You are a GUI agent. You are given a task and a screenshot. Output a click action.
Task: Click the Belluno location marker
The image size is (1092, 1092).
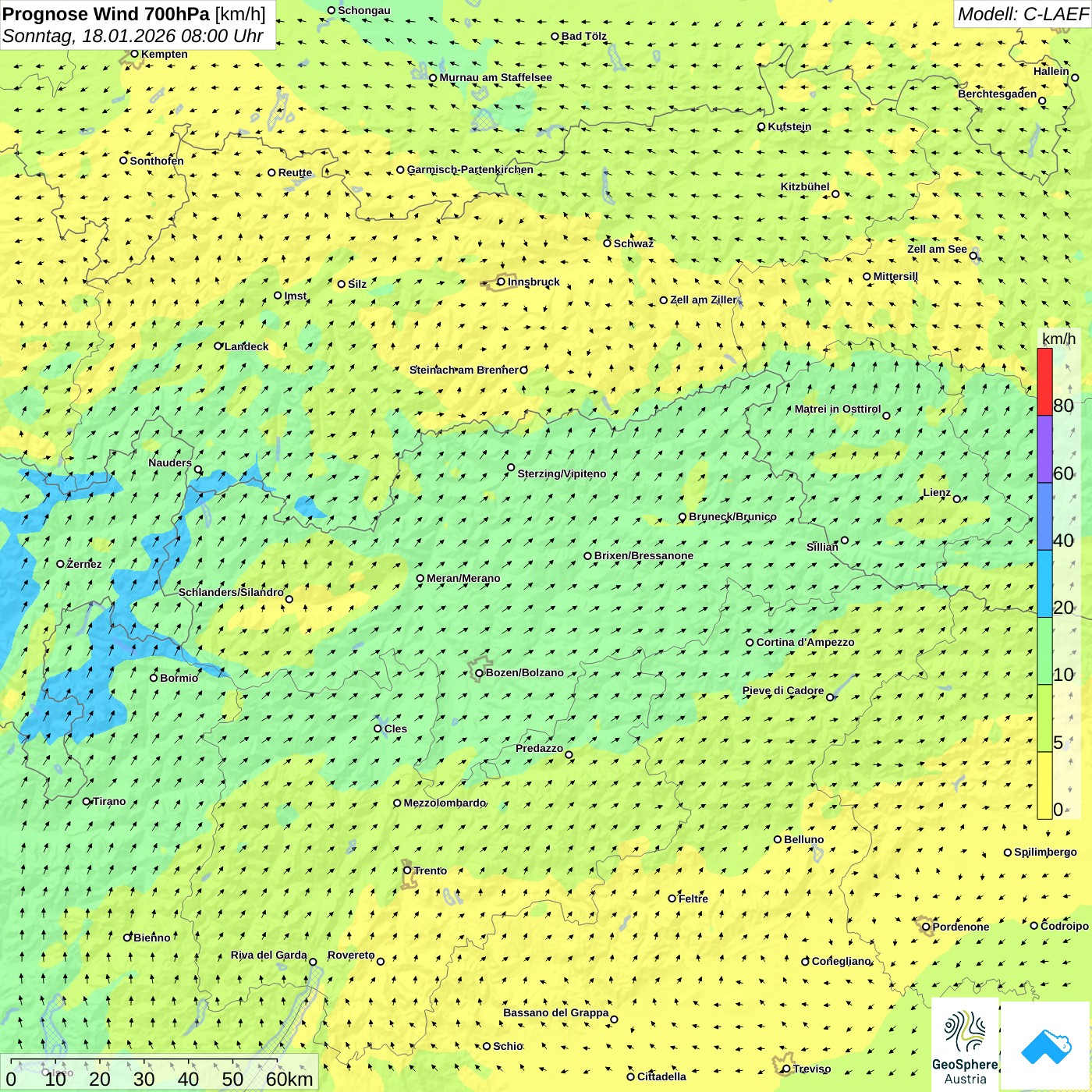pos(778,839)
